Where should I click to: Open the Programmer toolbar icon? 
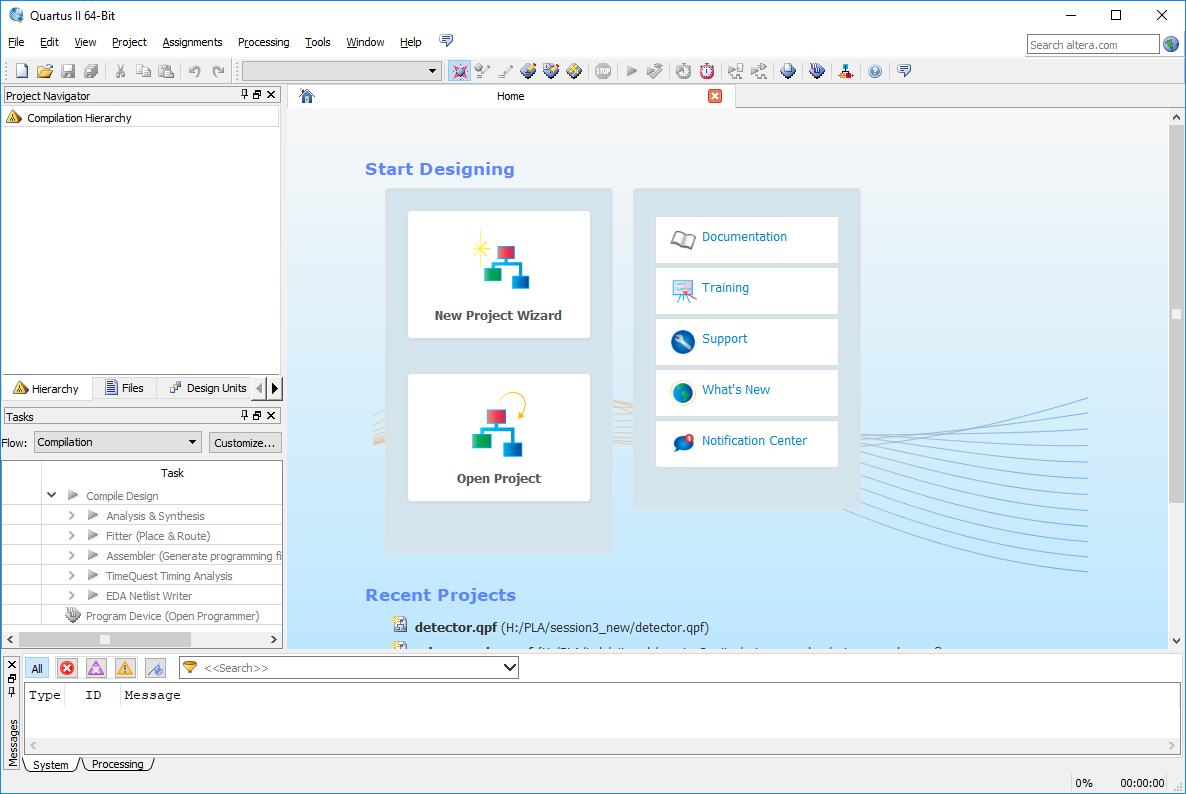[817, 71]
